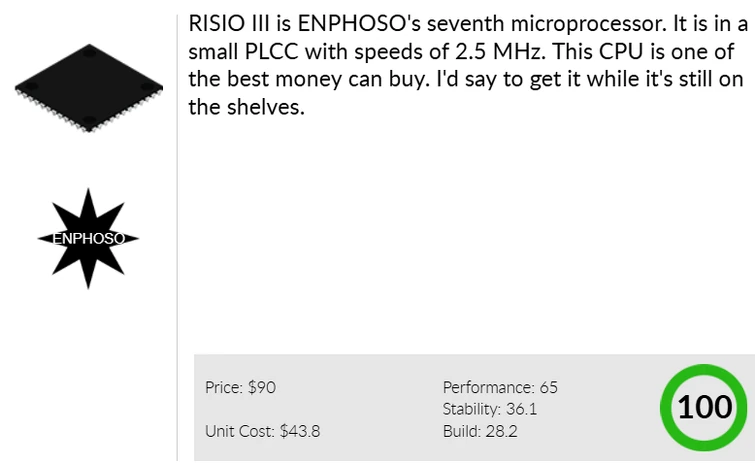Click the green 100 score circle
Screen dimensions: 755x463
pyautogui.click(x=704, y=407)
